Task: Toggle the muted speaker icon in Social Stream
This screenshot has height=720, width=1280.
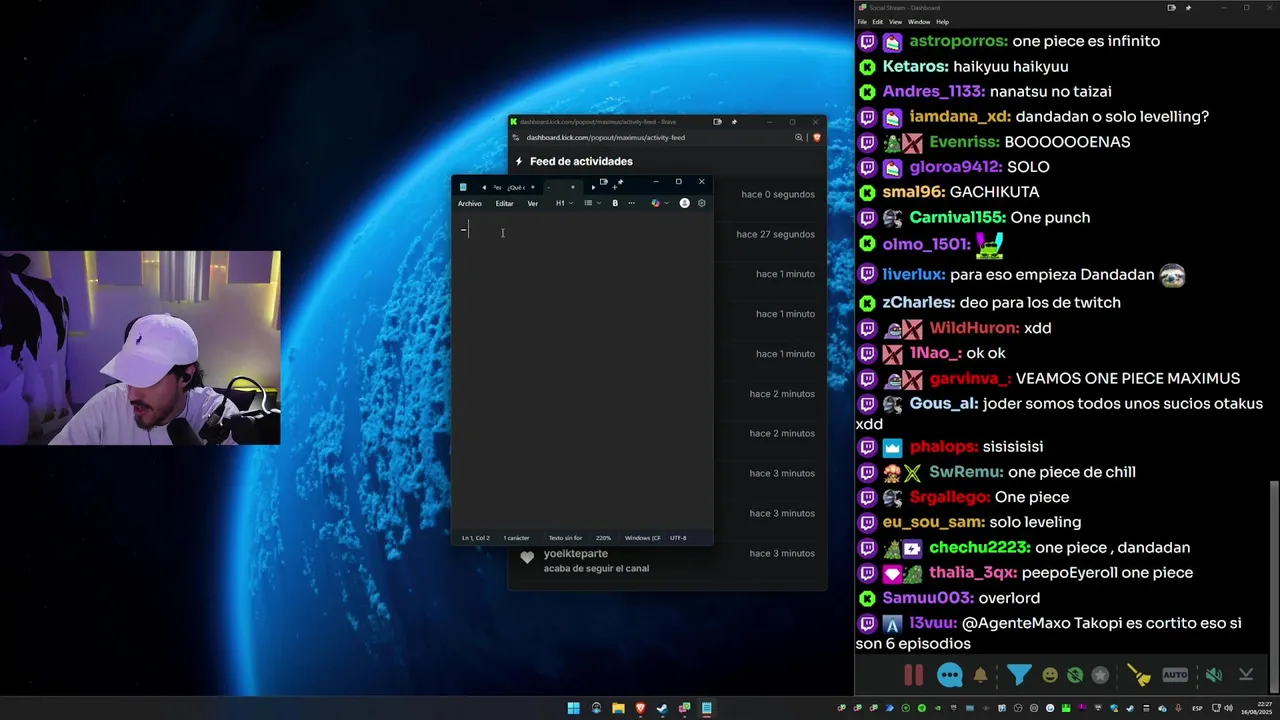Action: tap(1213, 675)
